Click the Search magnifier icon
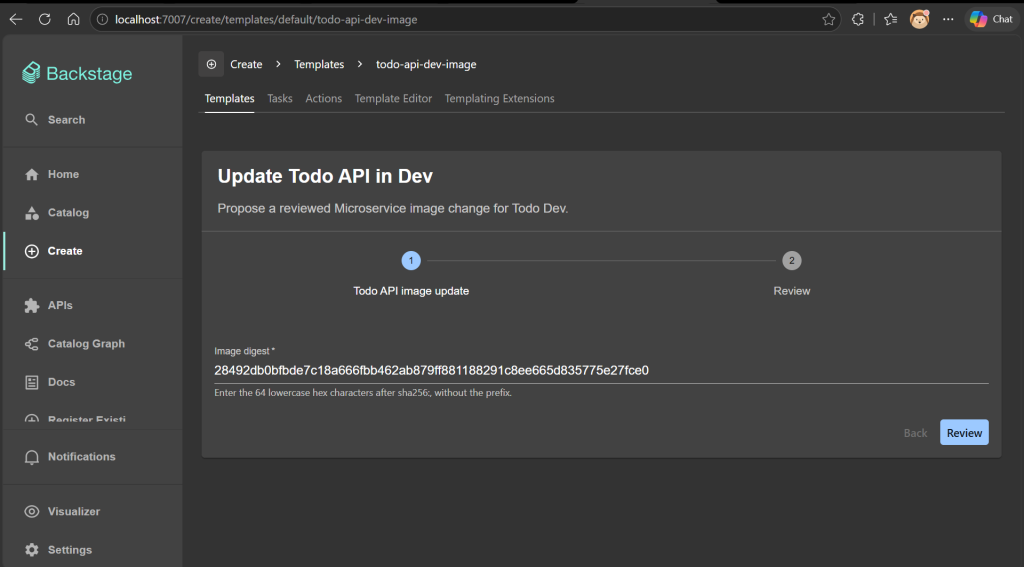1024x567 pixels. pos(31,120)
